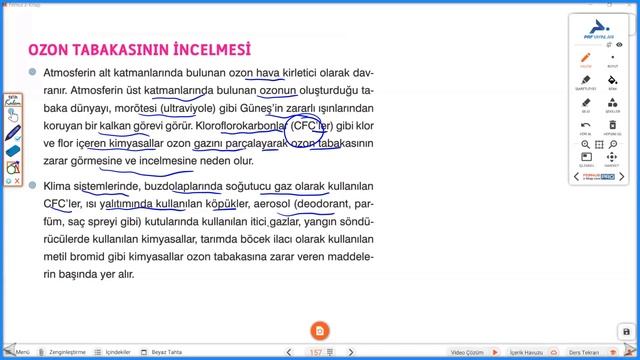
Task: Select the paint bucket fill tool
Action: [612, 82]
